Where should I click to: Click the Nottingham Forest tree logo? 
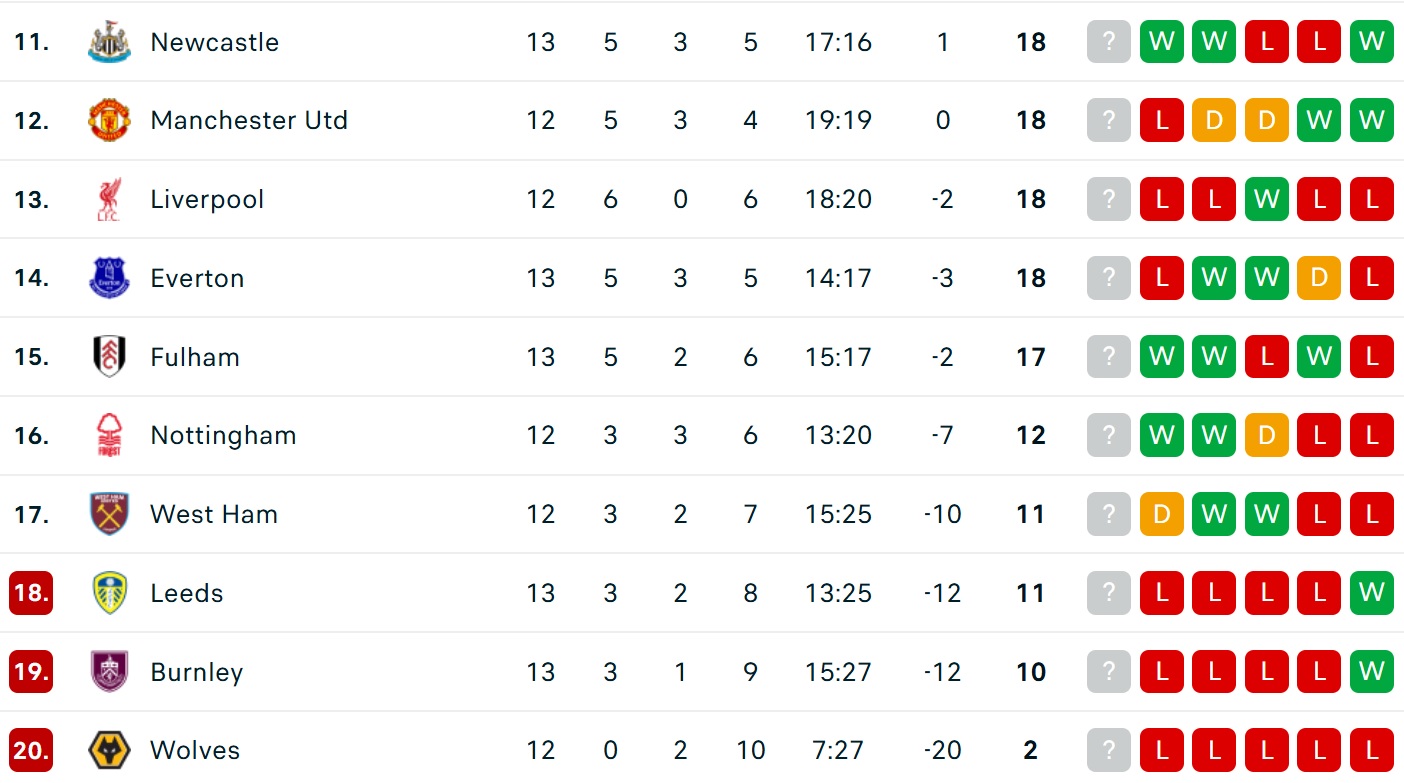pos(109,435)
